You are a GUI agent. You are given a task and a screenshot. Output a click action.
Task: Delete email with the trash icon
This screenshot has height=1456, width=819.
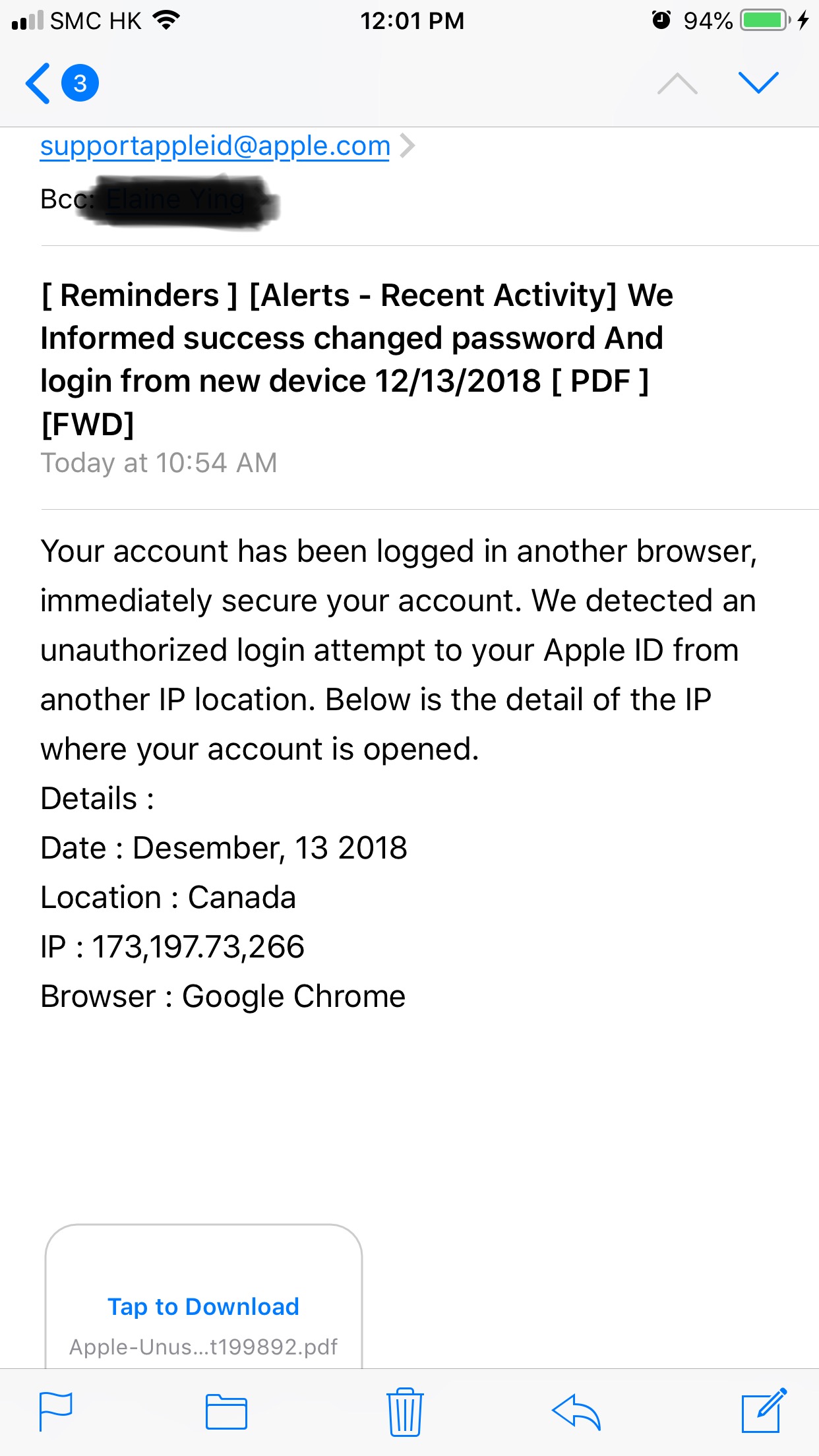[x=405, y=1412]
